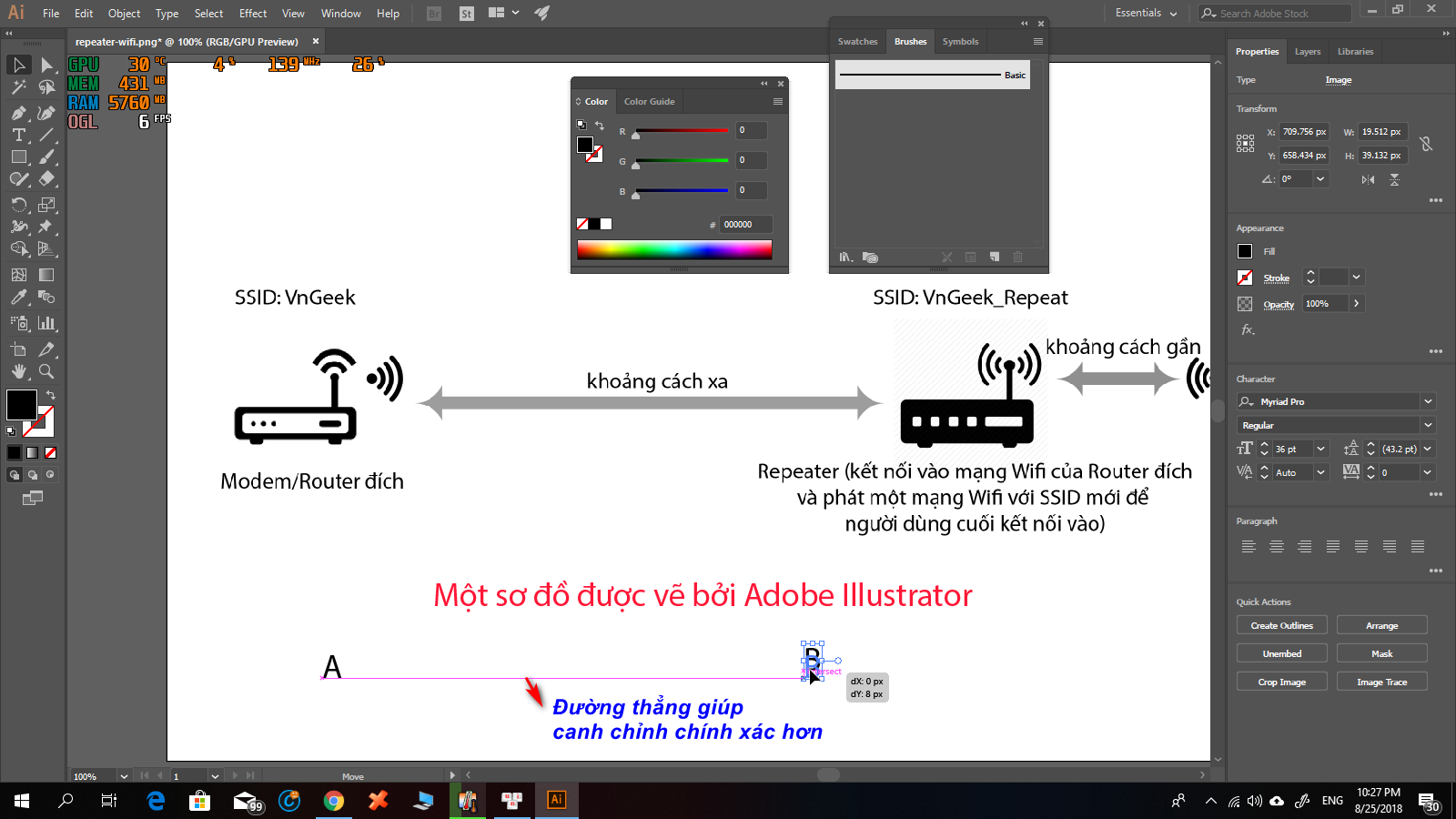Click the hex color value field
The width and height of the screenshot is (1456, 819).
746,224
